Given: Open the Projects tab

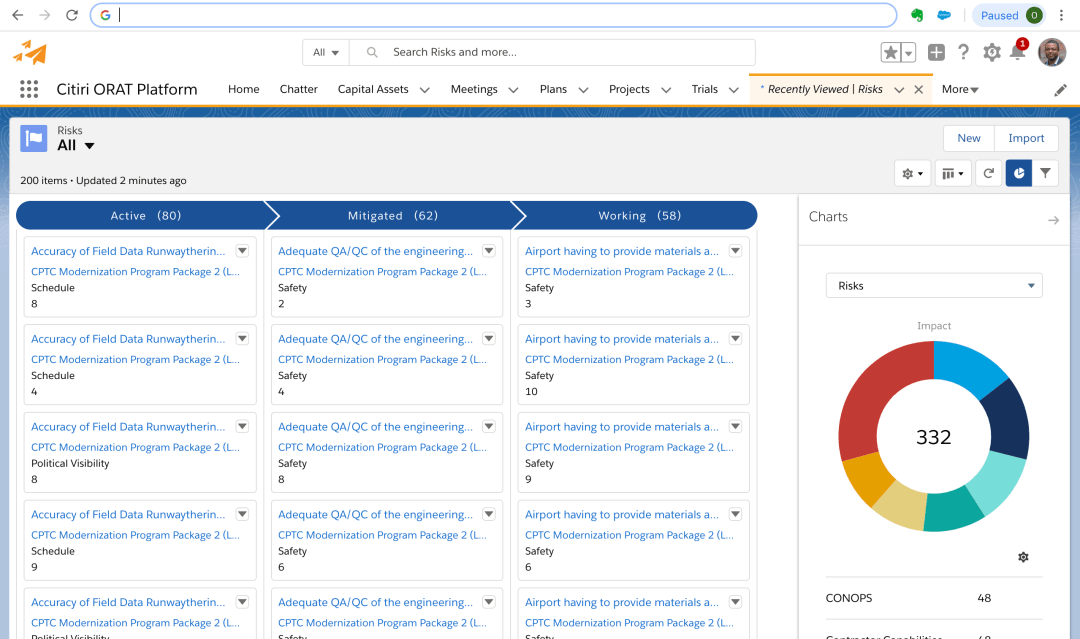Looking at the screenshot, I should tap(629, 90).
